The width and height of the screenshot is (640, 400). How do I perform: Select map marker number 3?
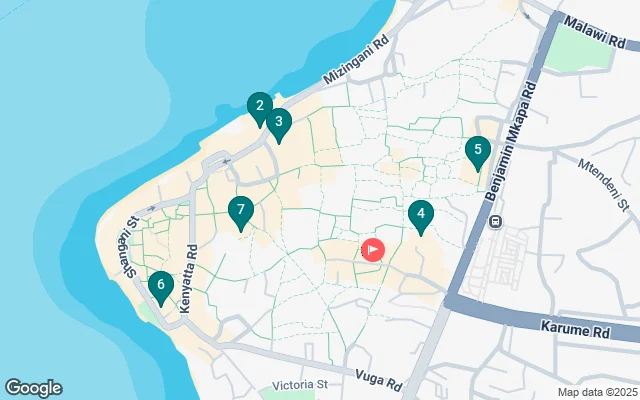[279, 124]
